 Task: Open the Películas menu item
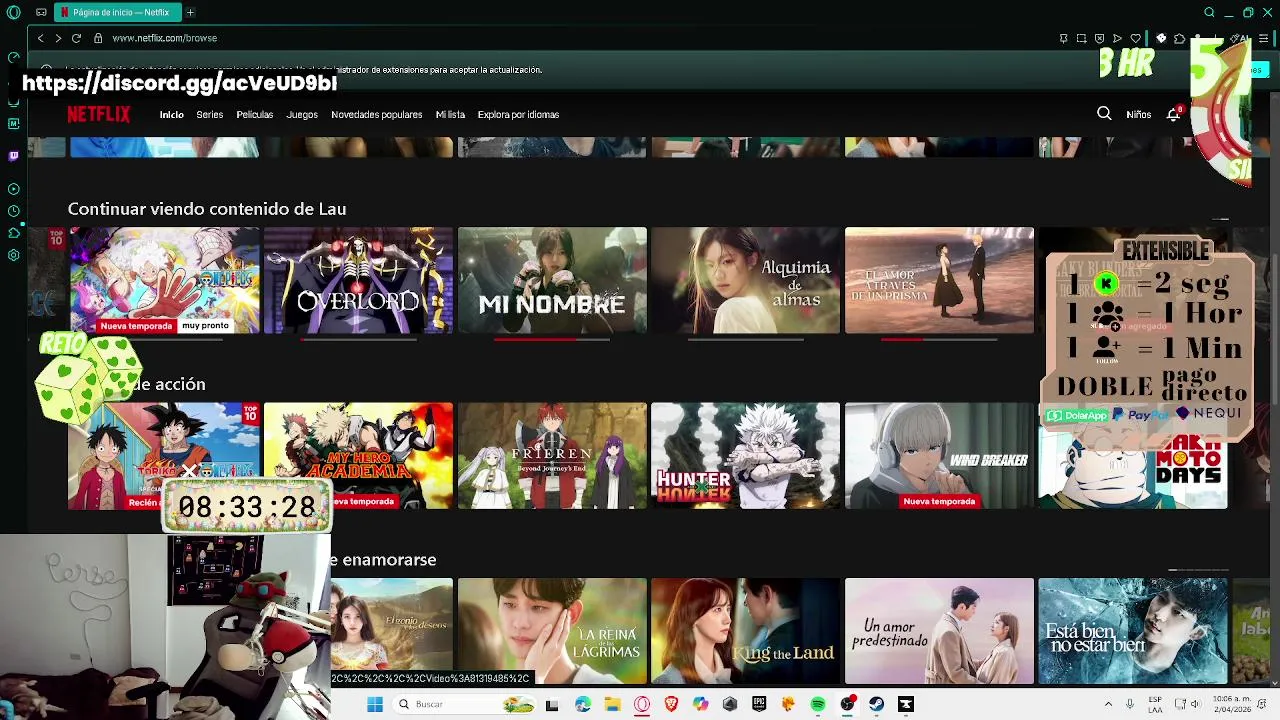(x=255, y=114)
